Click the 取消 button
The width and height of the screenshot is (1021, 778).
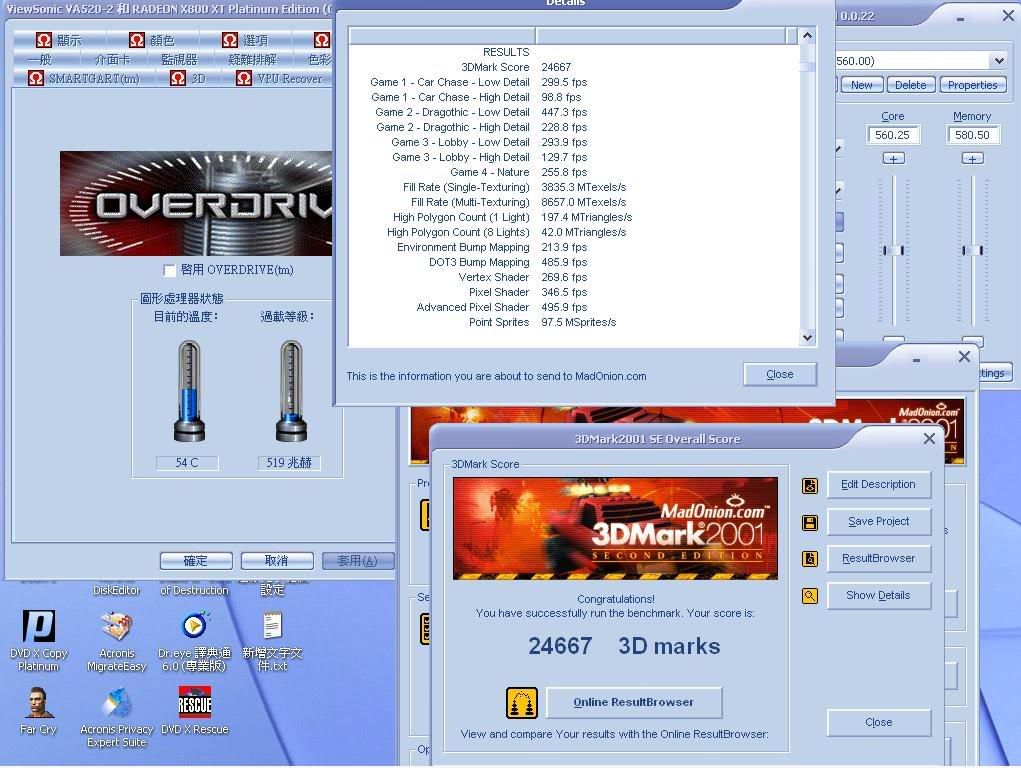tap(277, 561)
